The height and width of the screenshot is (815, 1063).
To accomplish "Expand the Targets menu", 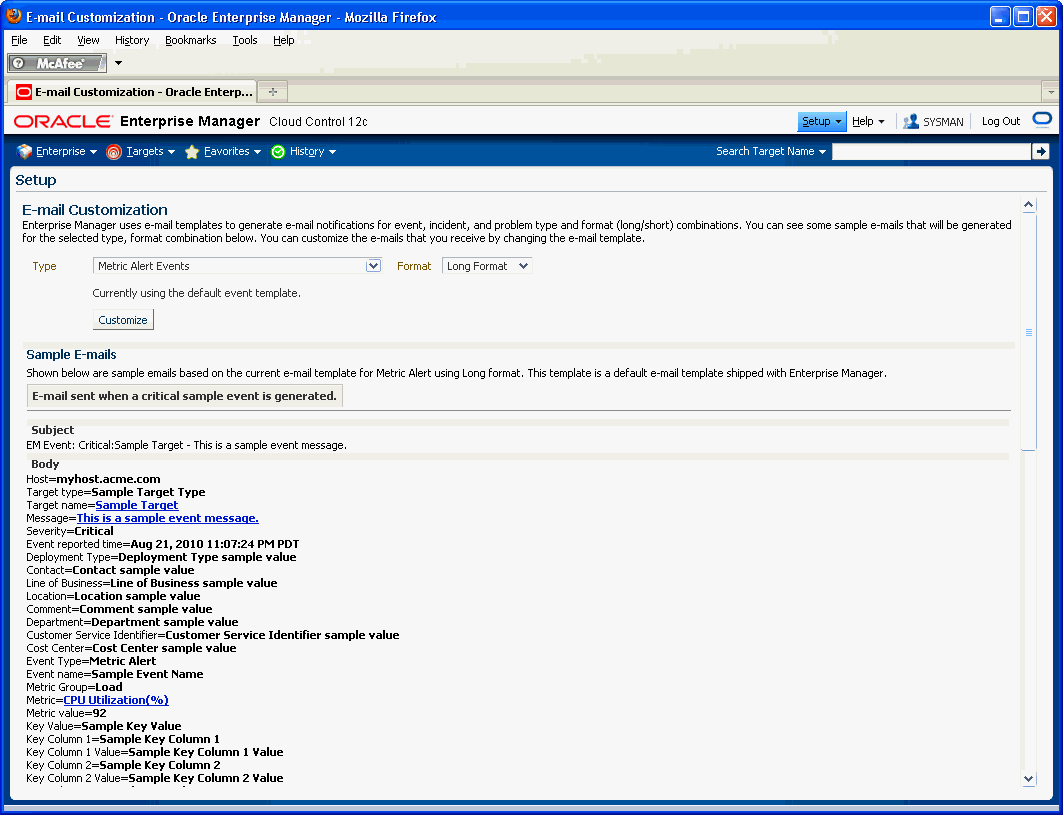I will click(151, 151).
